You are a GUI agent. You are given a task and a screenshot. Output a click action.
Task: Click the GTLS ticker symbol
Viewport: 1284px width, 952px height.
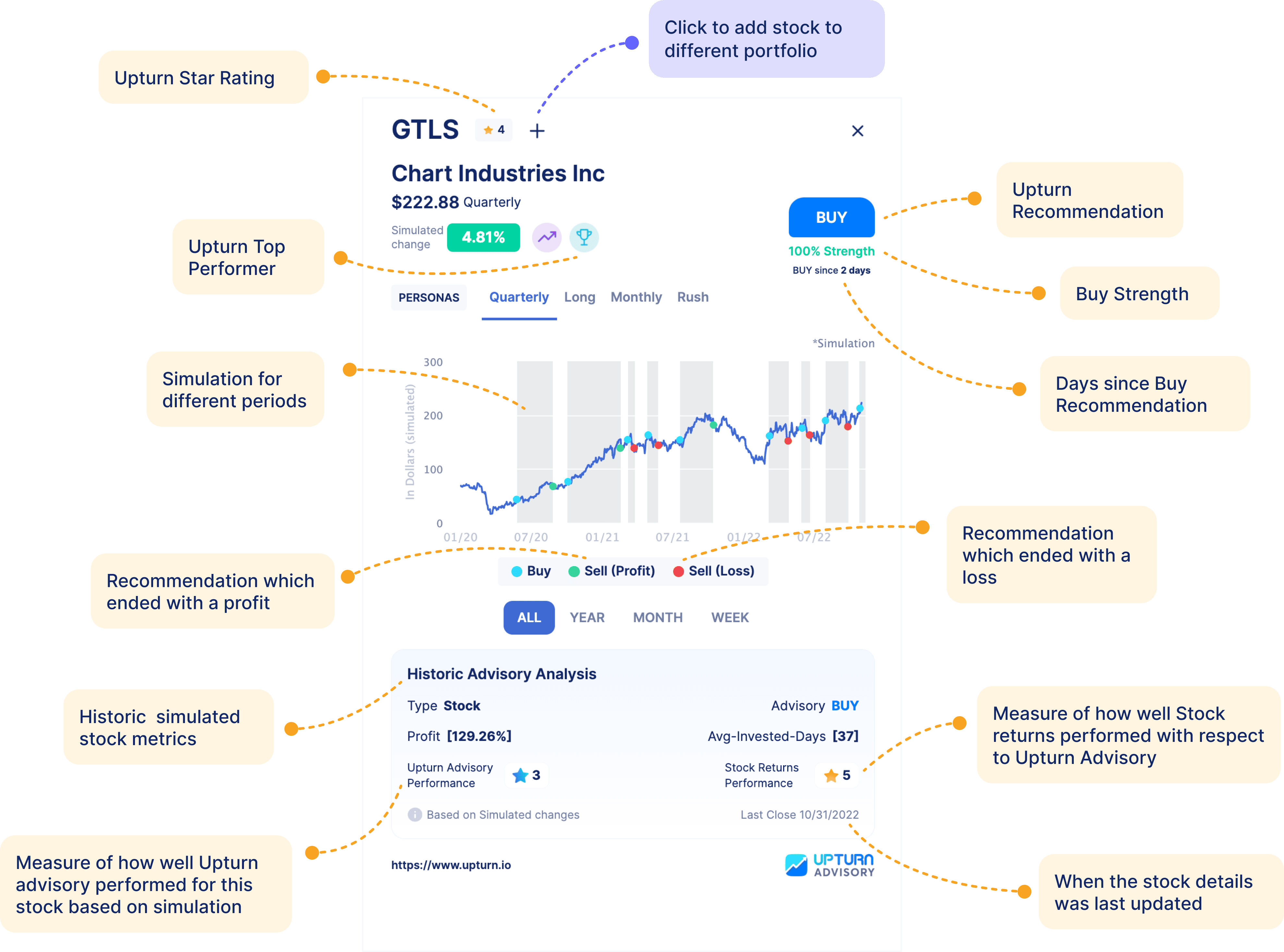click(426, 130)
